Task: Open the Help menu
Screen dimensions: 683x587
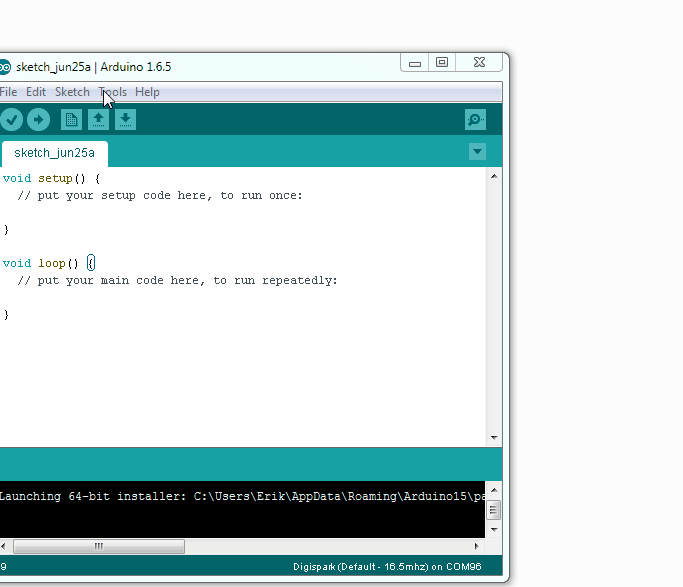Action: pyautogui.click(x=147, y=92)
